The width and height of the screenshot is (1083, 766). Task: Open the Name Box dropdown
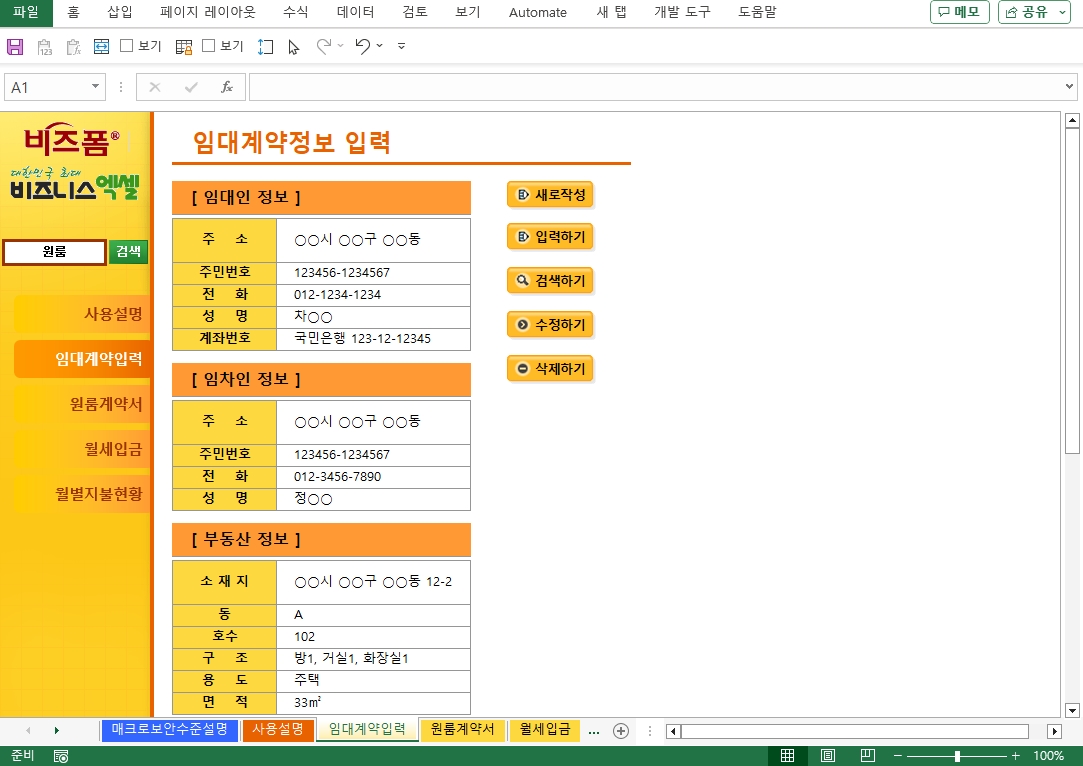(x=96, y=87)
